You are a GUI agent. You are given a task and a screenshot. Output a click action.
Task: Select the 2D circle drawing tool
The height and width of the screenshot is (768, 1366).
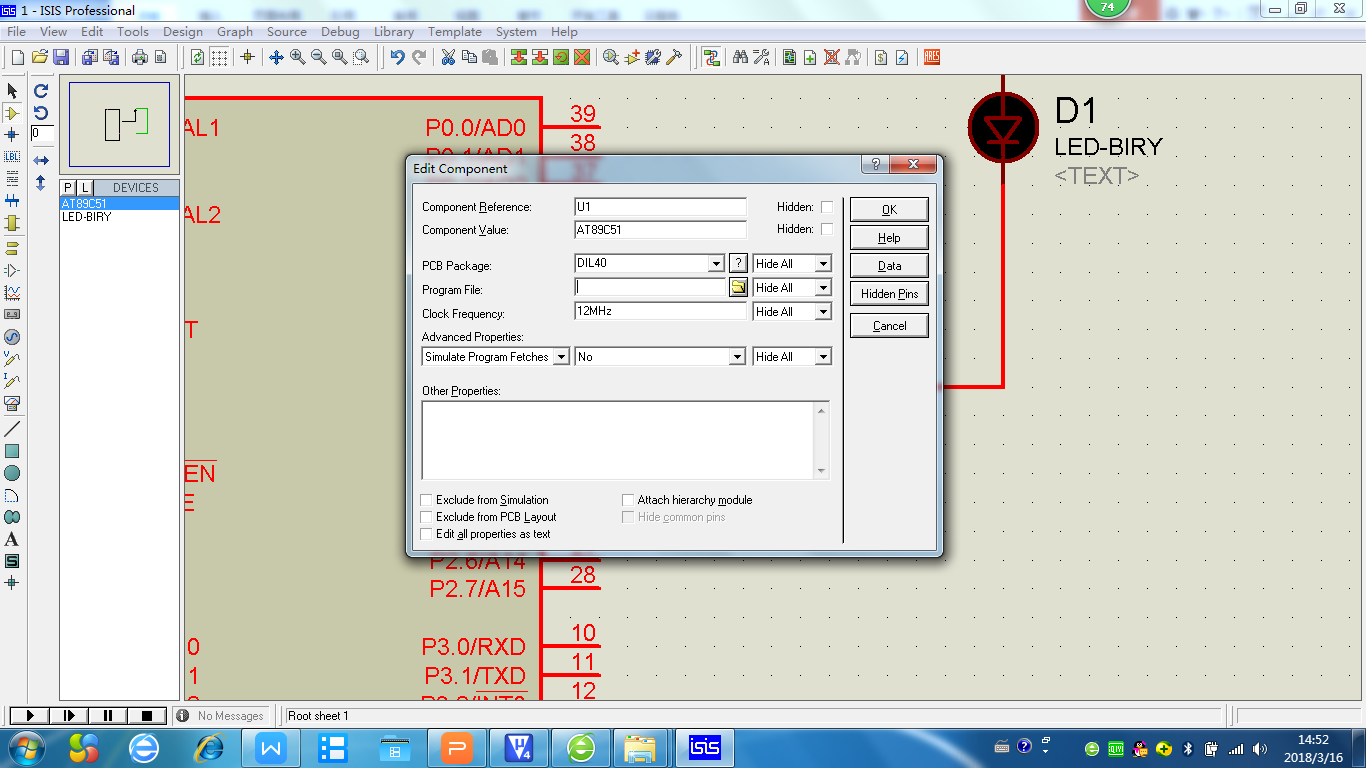(x=12, y=473)
